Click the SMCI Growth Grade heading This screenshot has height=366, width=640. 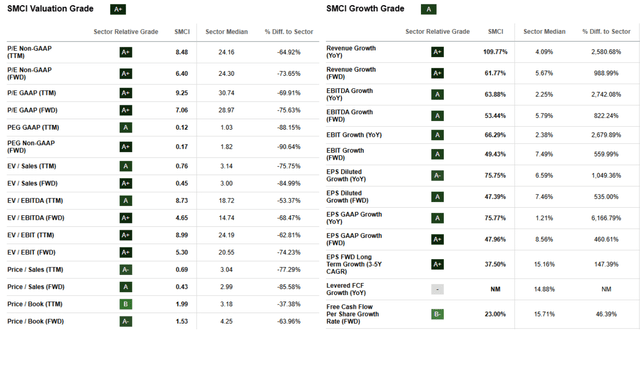tap(365, 9)
